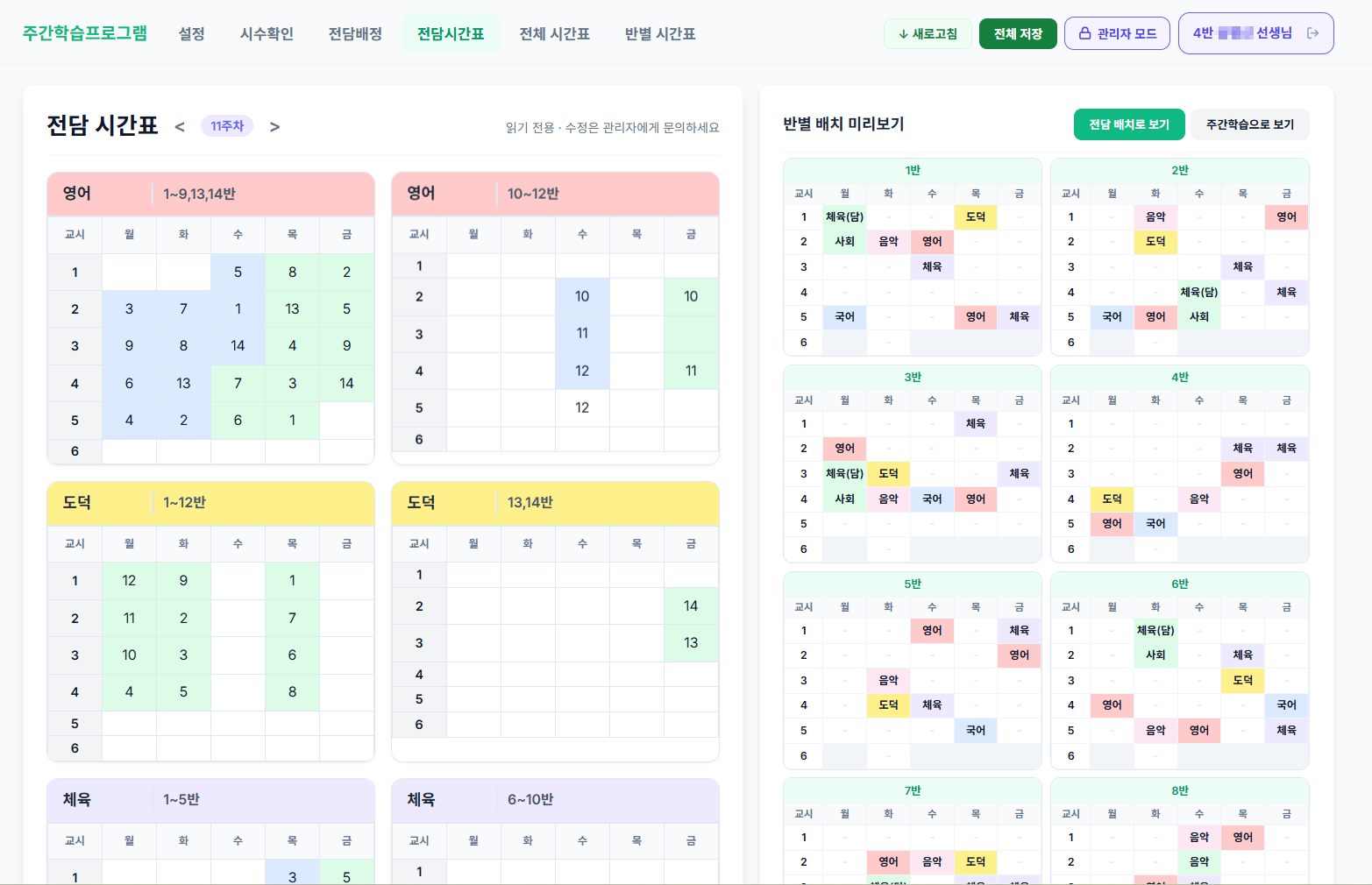Open the 설정 tab
This screenshot has height=885, width=1372.
tap(191, 33)
